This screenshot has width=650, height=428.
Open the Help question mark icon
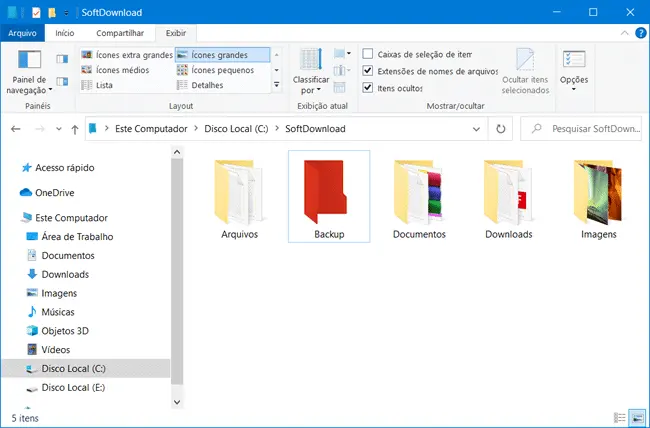click(639, 33)
